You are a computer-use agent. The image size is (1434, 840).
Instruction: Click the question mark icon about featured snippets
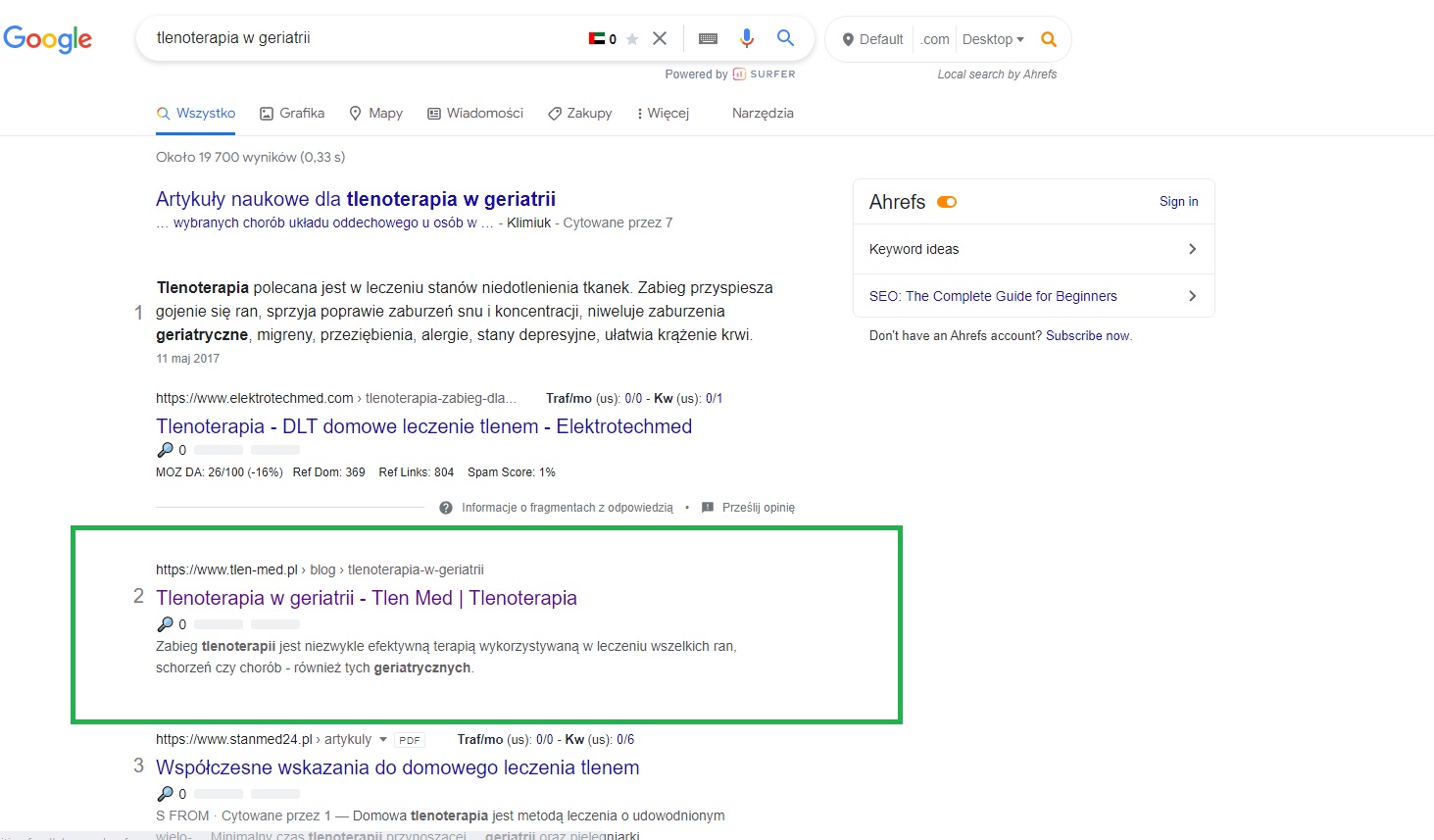(446, 508)
